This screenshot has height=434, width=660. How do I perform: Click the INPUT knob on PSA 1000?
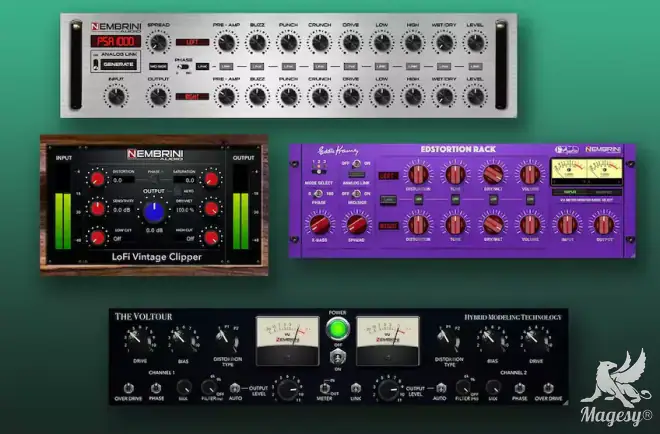[x=116, y=96]
